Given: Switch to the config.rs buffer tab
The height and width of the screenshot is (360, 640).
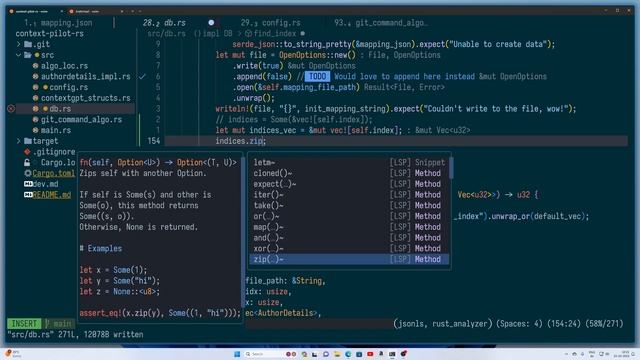Looking at the screenshot, I should pyautogui.click(x=271, y=23).
